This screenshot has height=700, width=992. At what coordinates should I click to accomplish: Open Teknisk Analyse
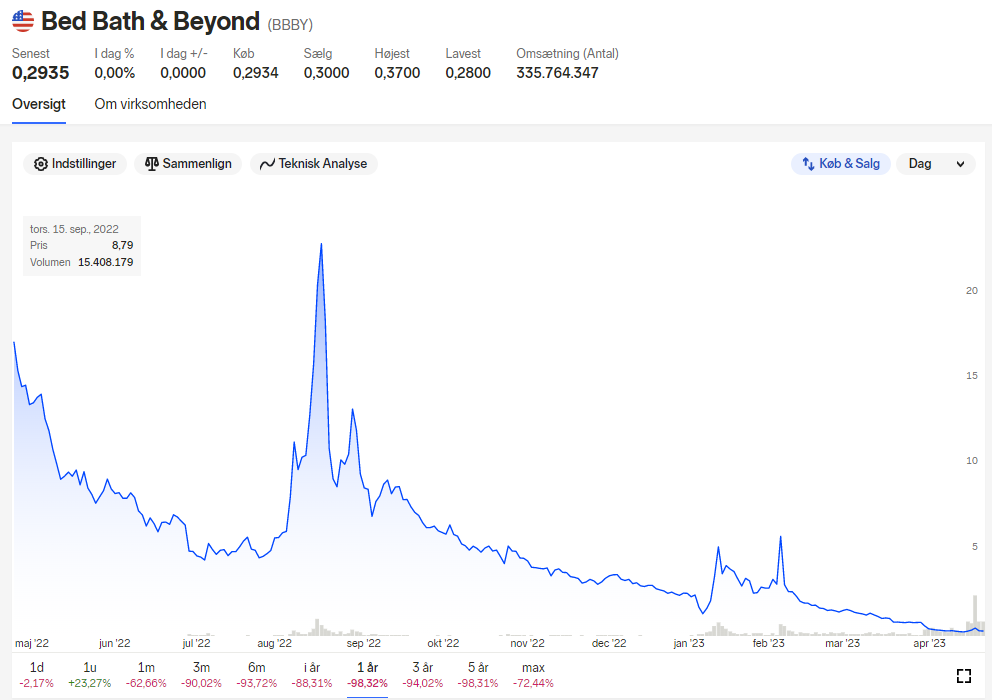point(314,164)
